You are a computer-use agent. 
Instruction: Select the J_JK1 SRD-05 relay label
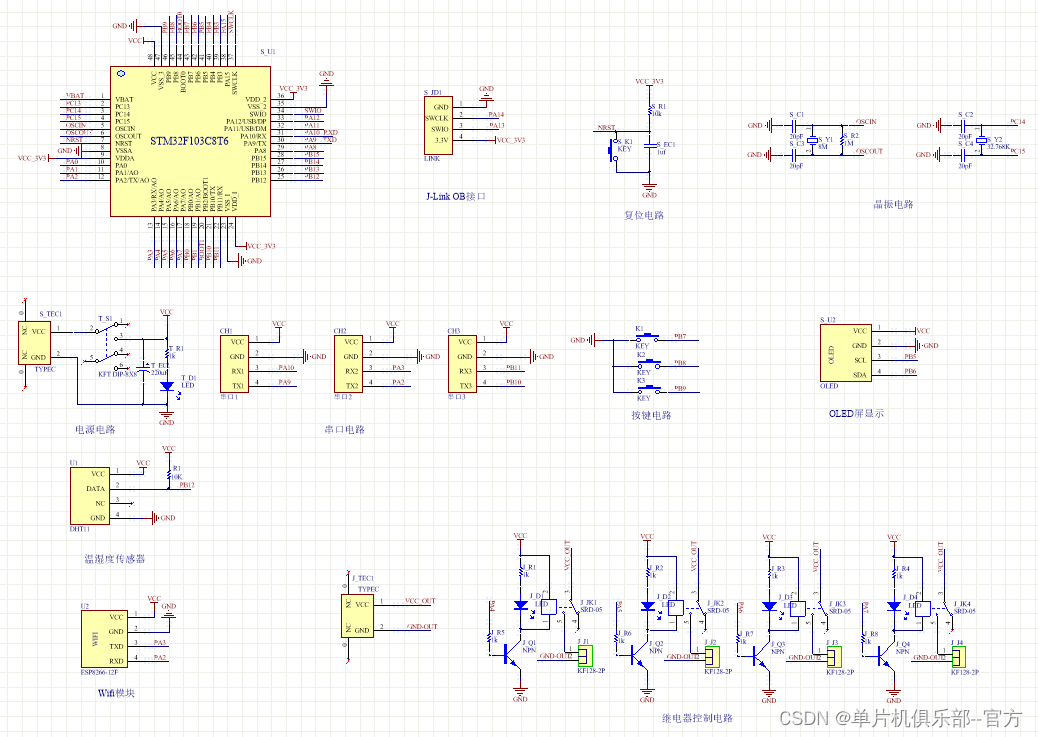click(x=590, y=607)
